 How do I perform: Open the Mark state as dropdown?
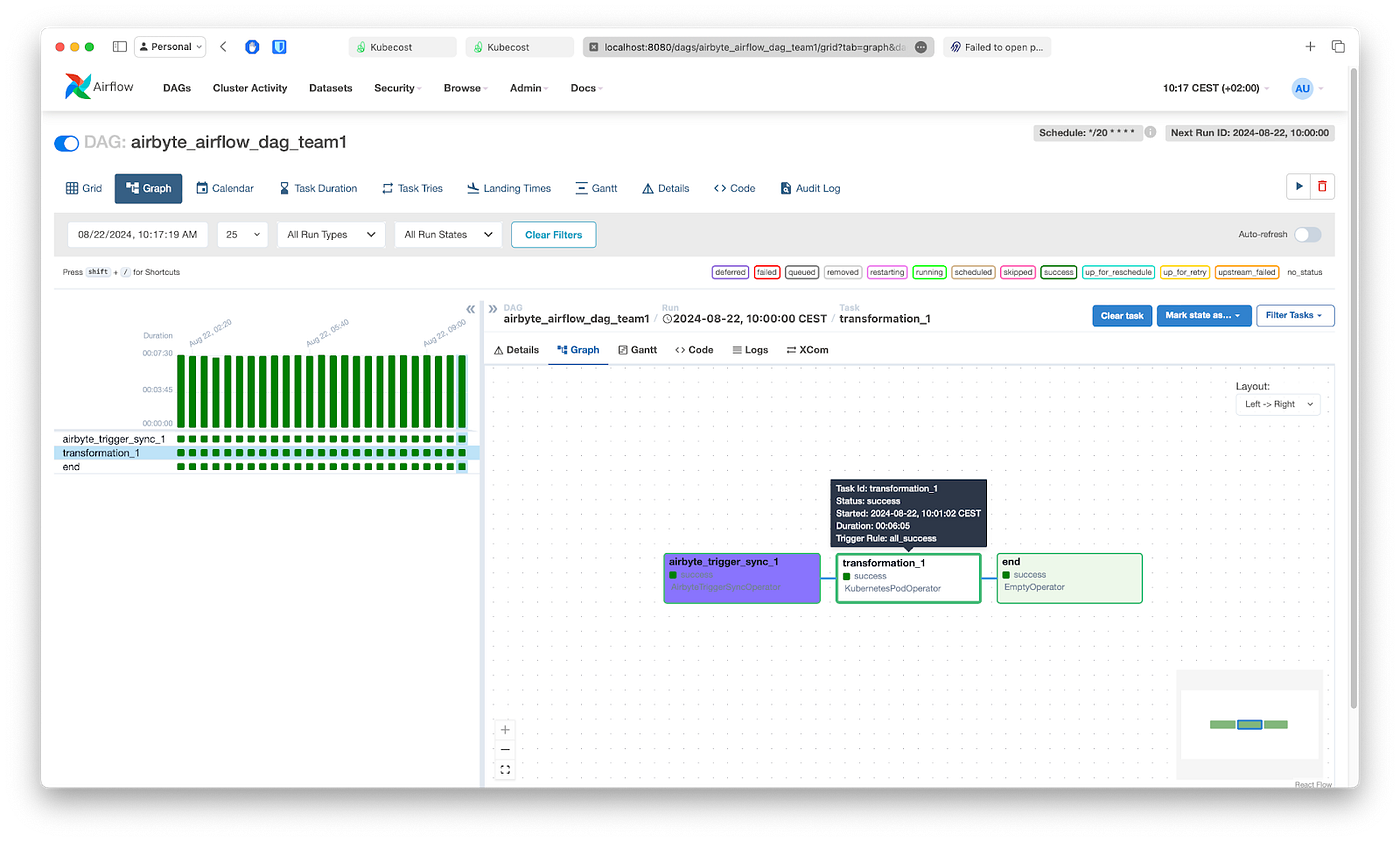1203,316
